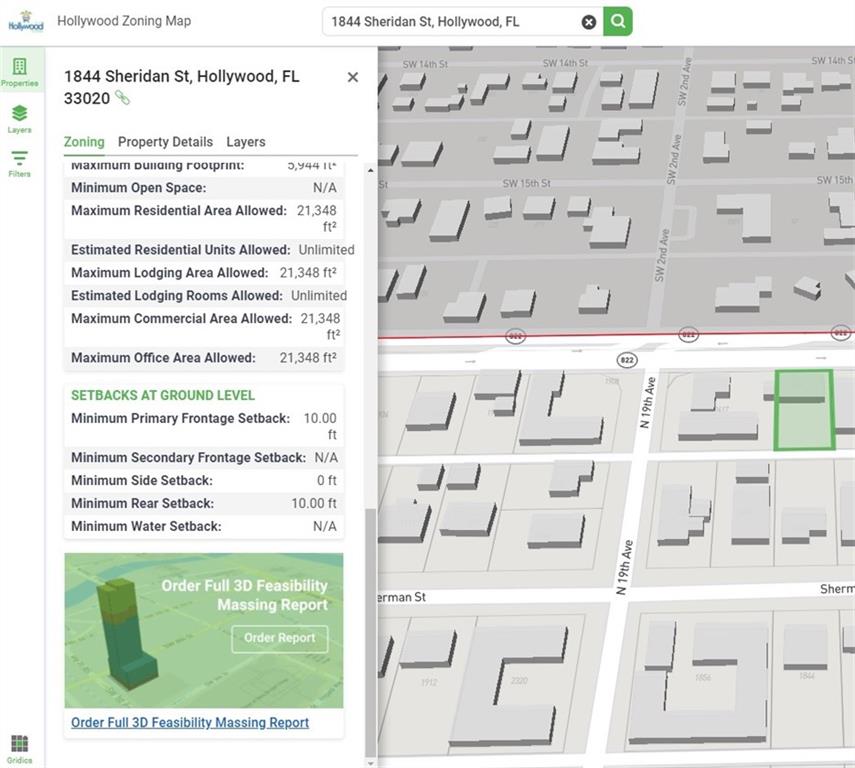Switch to the Zoning tab

pyautogui.click(x=84, y=142)
